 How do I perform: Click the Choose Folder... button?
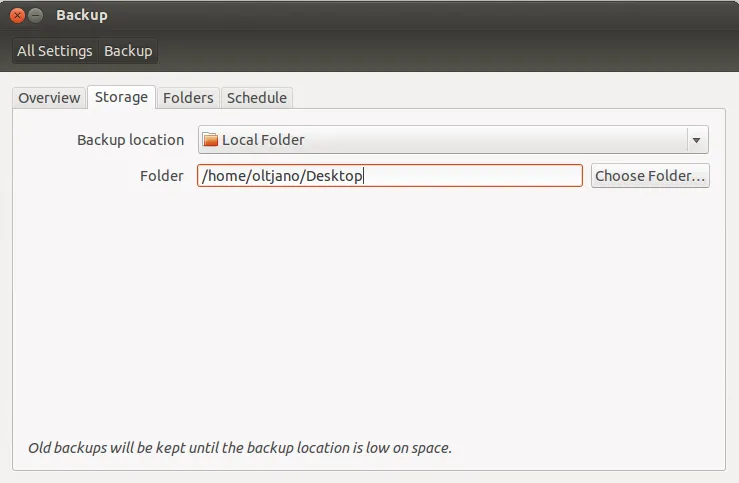coord(650,176)
